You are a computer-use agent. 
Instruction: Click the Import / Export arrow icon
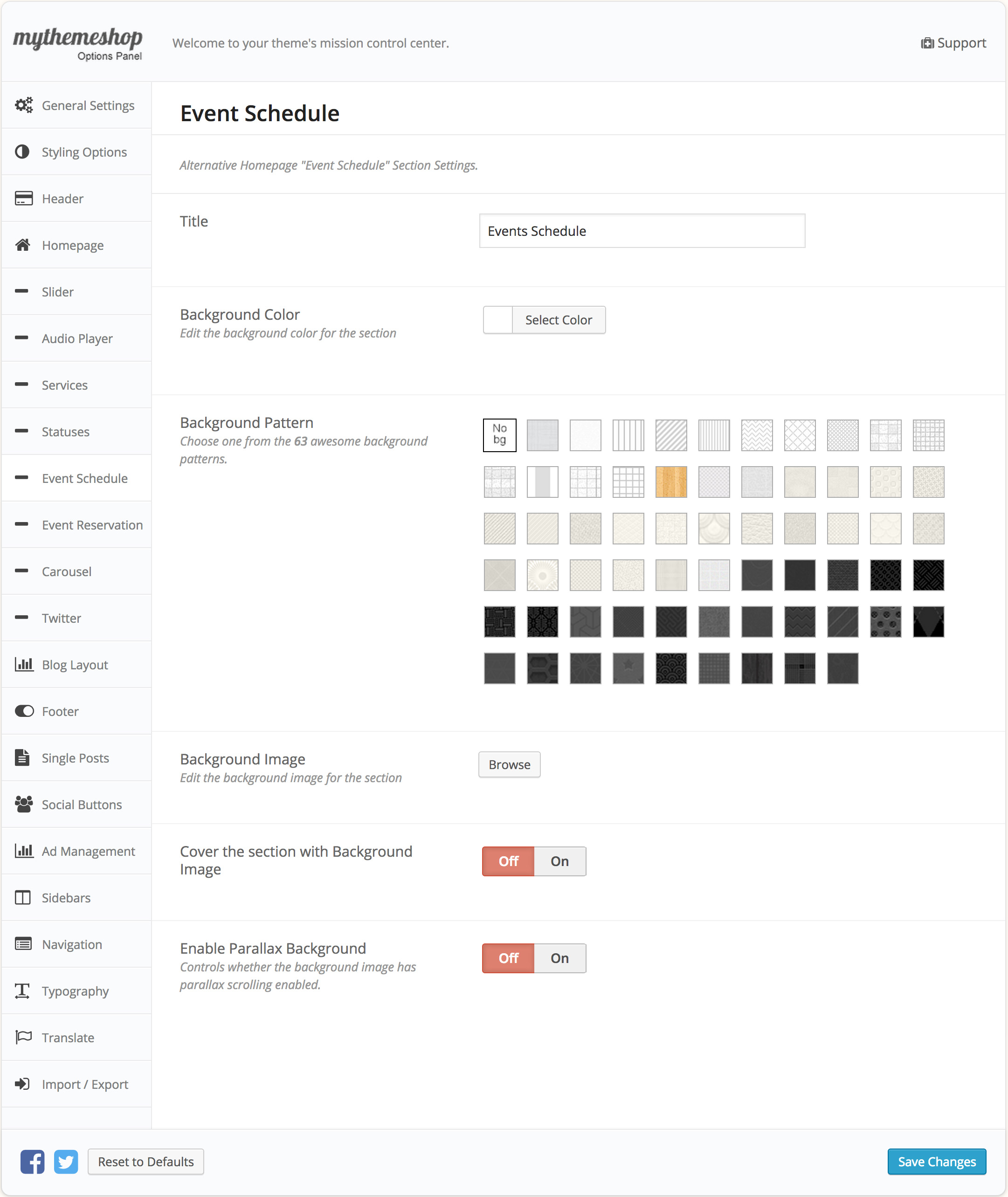coord(22,1084)
